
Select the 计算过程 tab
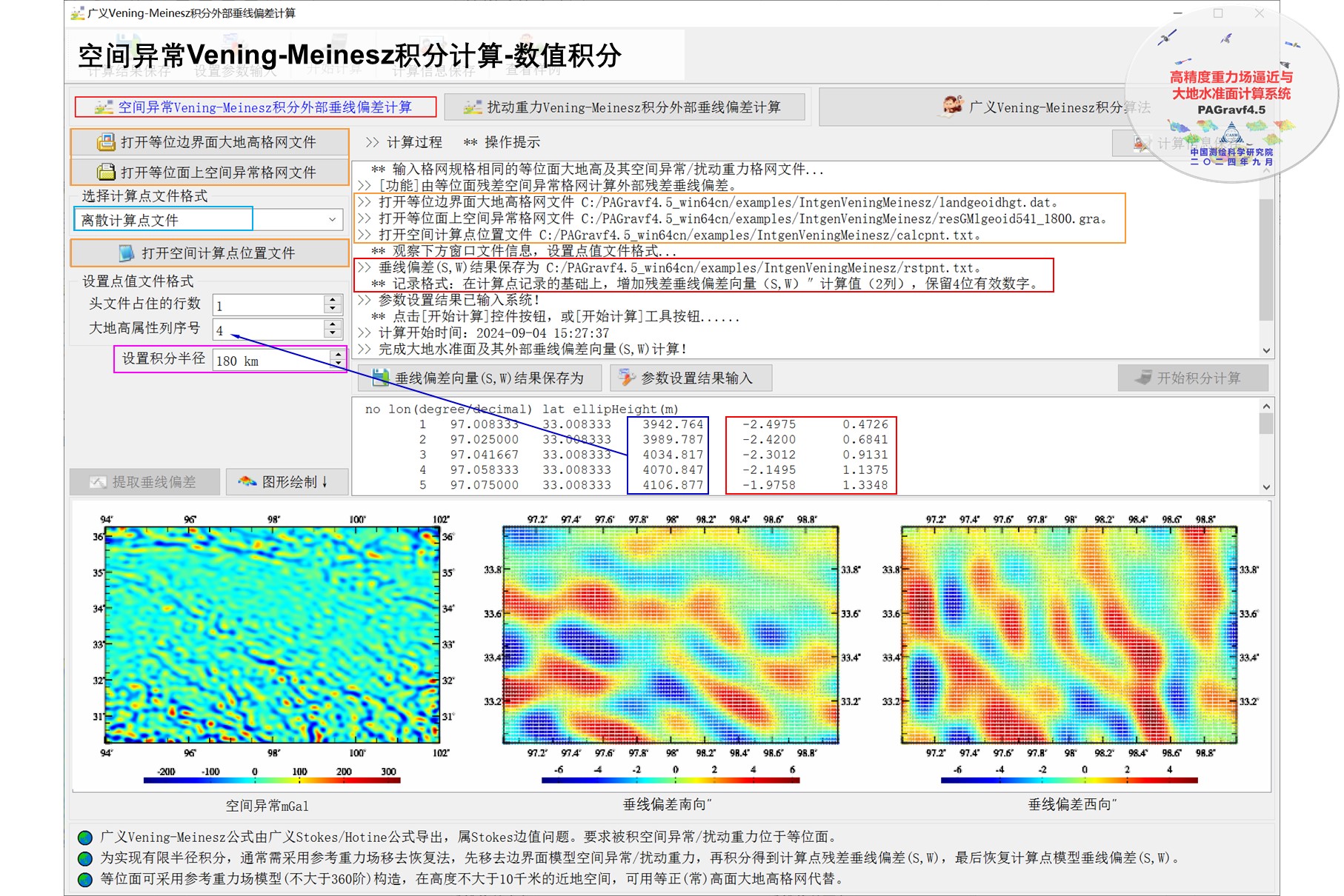[x=404, y=142]
